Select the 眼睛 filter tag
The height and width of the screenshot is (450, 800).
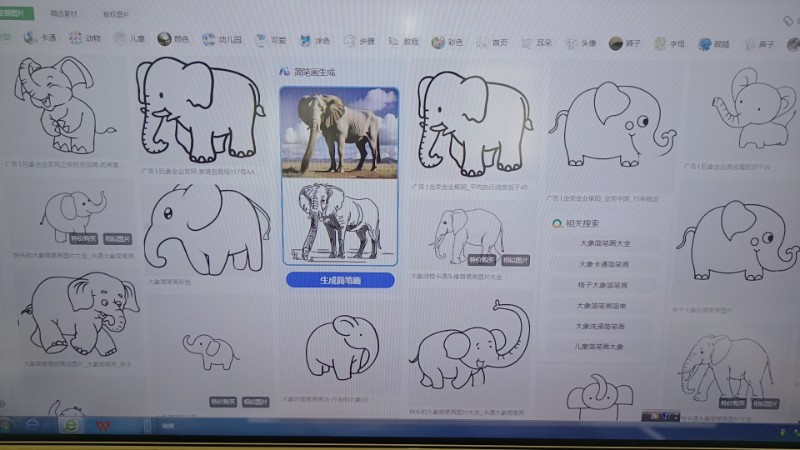click(x=714, y=44)
